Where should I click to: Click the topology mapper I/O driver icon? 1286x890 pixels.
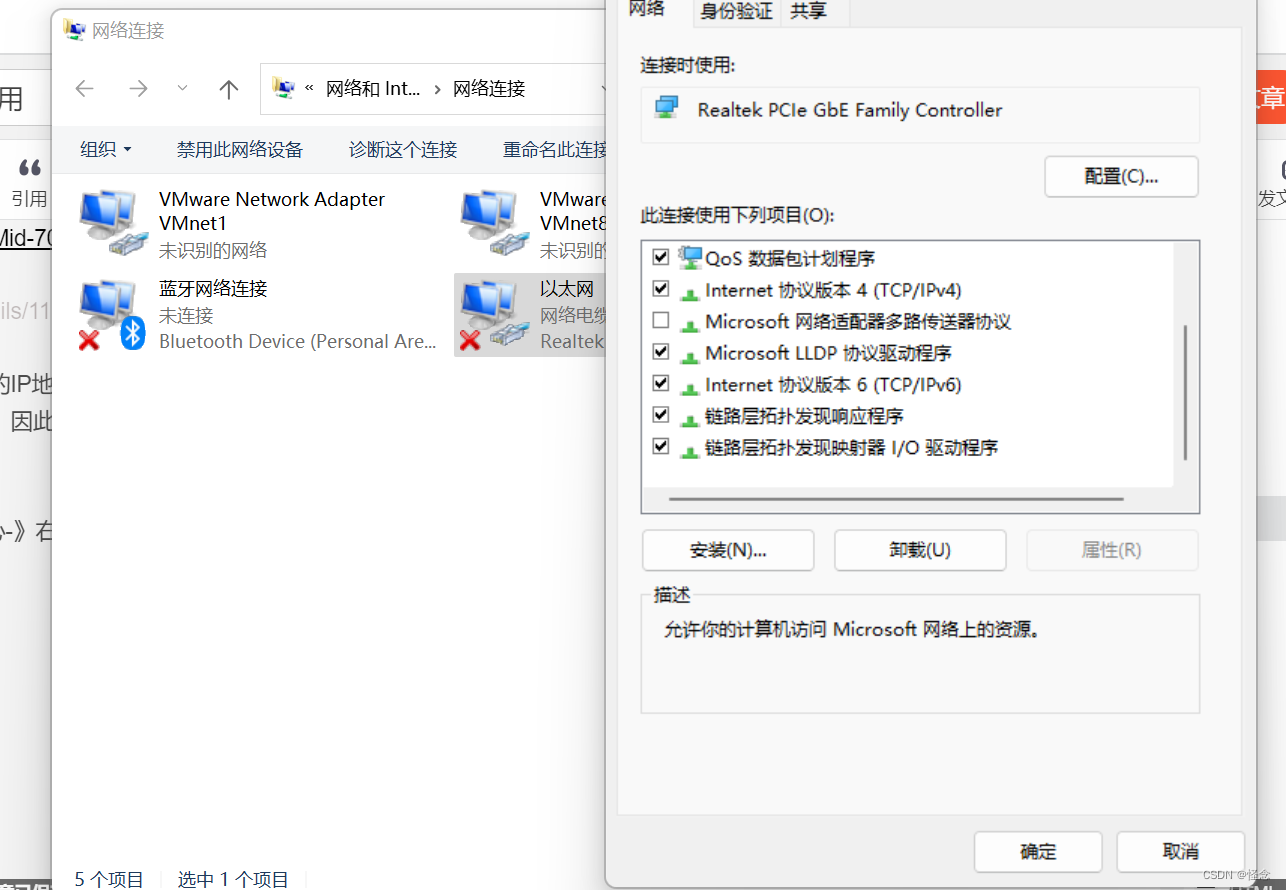[x=689, y=450]
